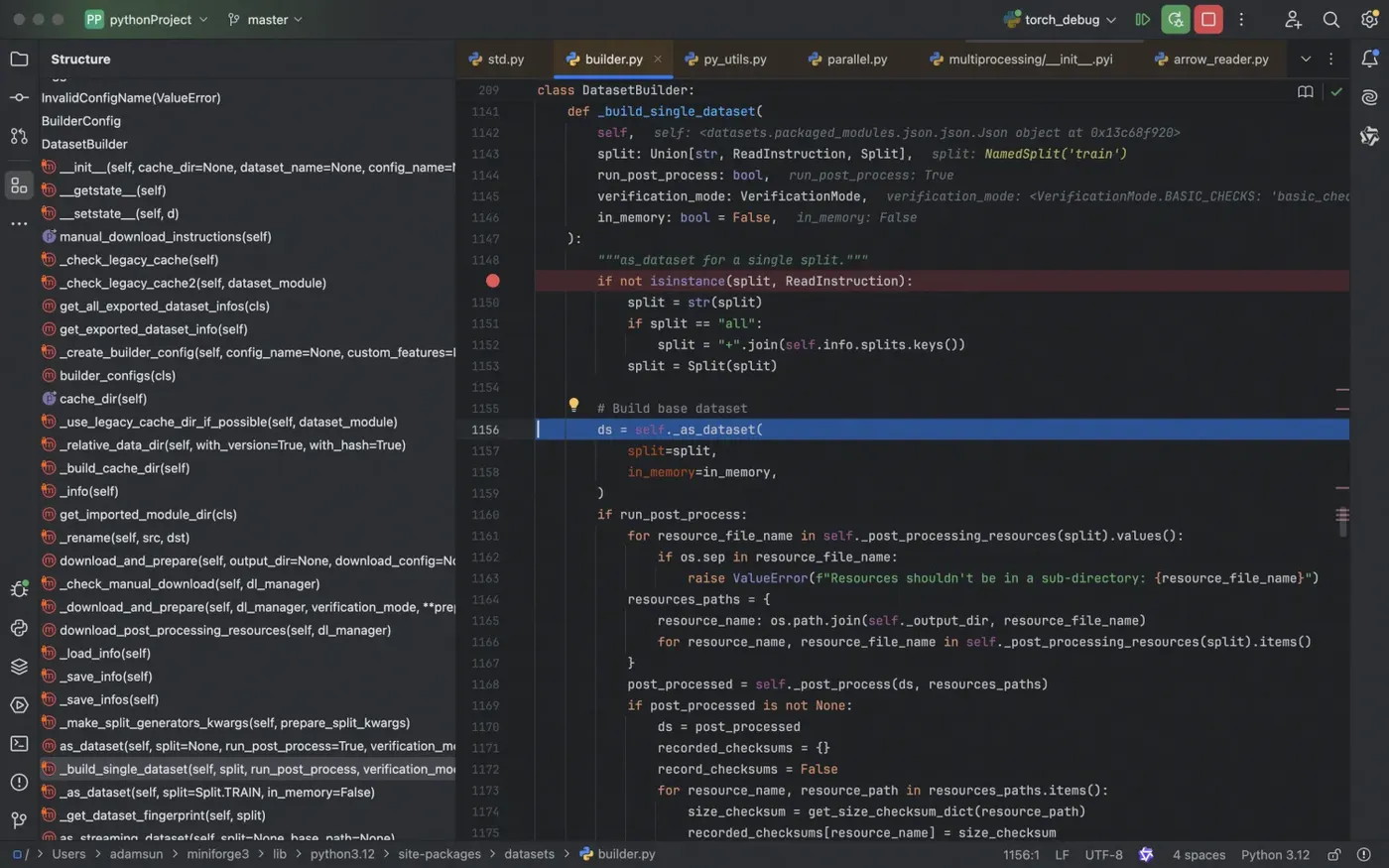Go to line via 1156:1 indicator

[x=1021, y=854]
